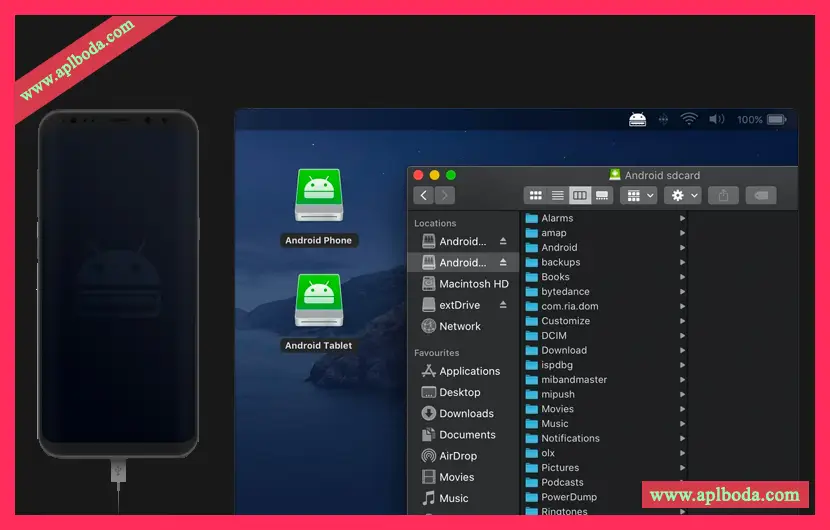Go back with Finder back arrow

point(423,195)
